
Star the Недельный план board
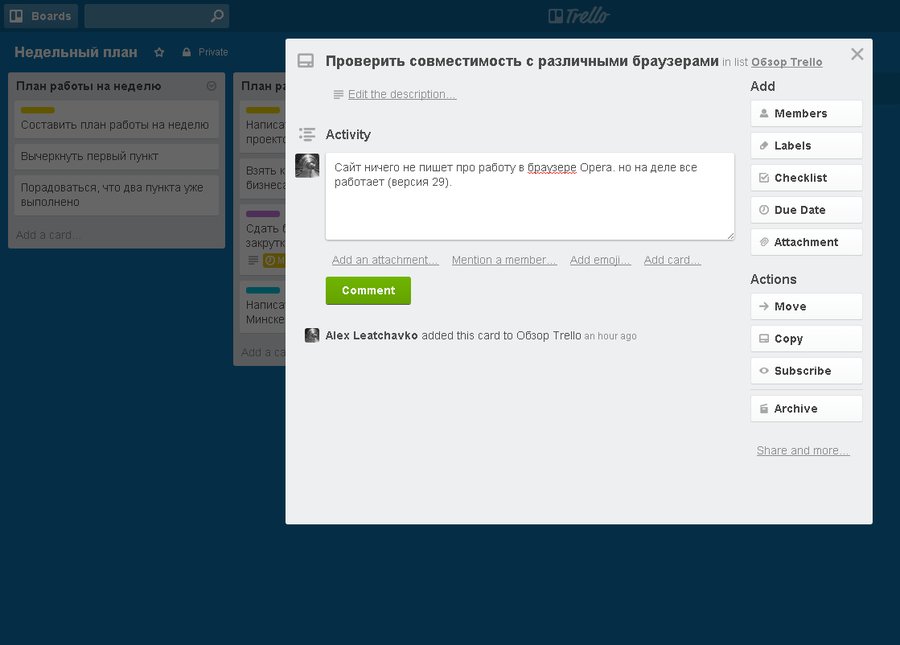pyautogui.click(x=159, y=52)
